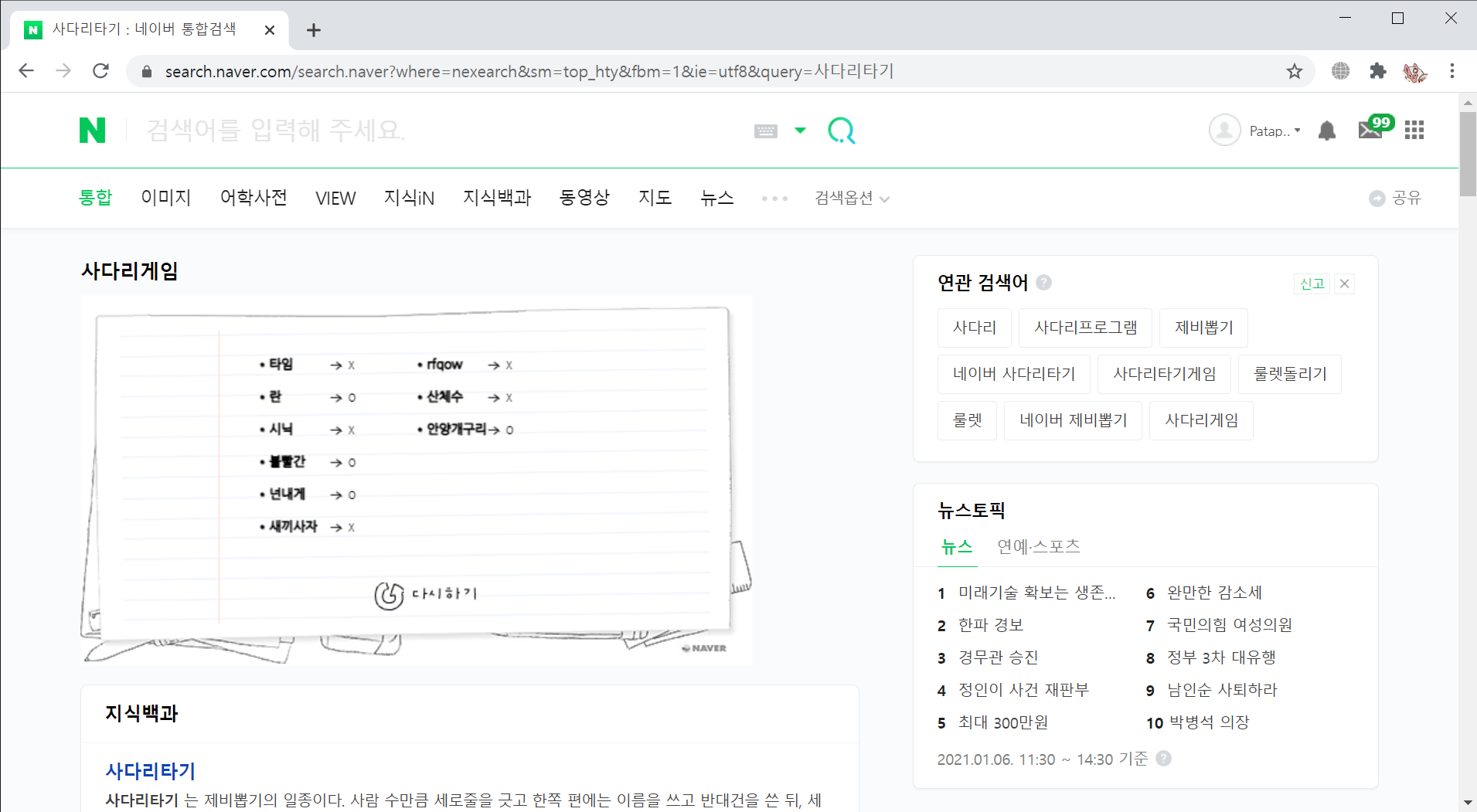This screenshot has width=1477, height=812.
Task: Click the page vertical scrollbar thumb
Action: click(x=1467, y=153)
